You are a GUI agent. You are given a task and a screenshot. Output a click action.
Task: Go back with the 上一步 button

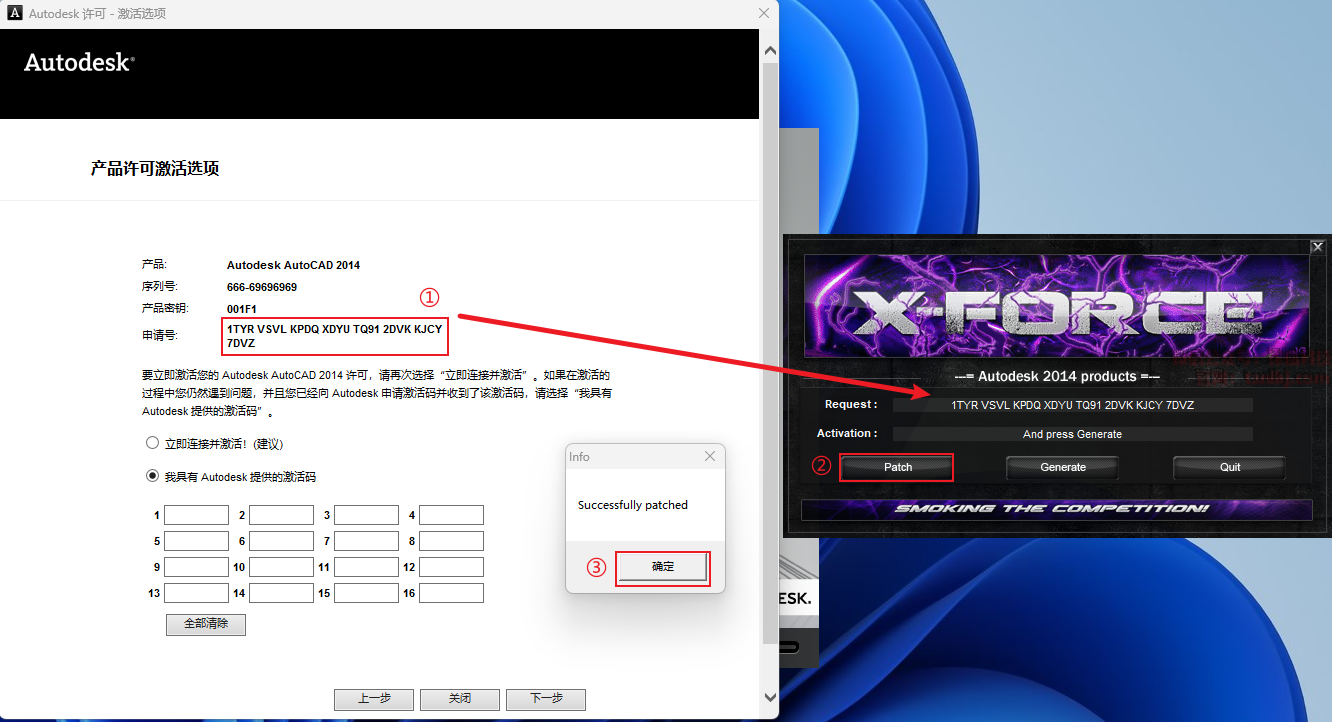coord(374,699)
